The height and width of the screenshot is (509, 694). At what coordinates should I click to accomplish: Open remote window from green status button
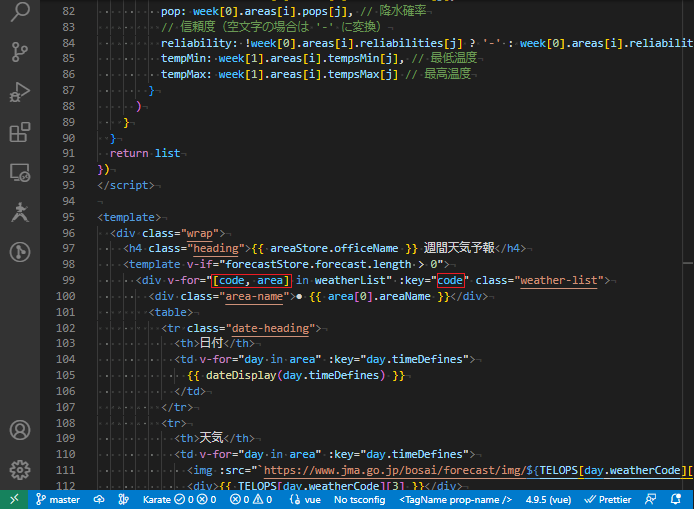(x=14, y=499)
